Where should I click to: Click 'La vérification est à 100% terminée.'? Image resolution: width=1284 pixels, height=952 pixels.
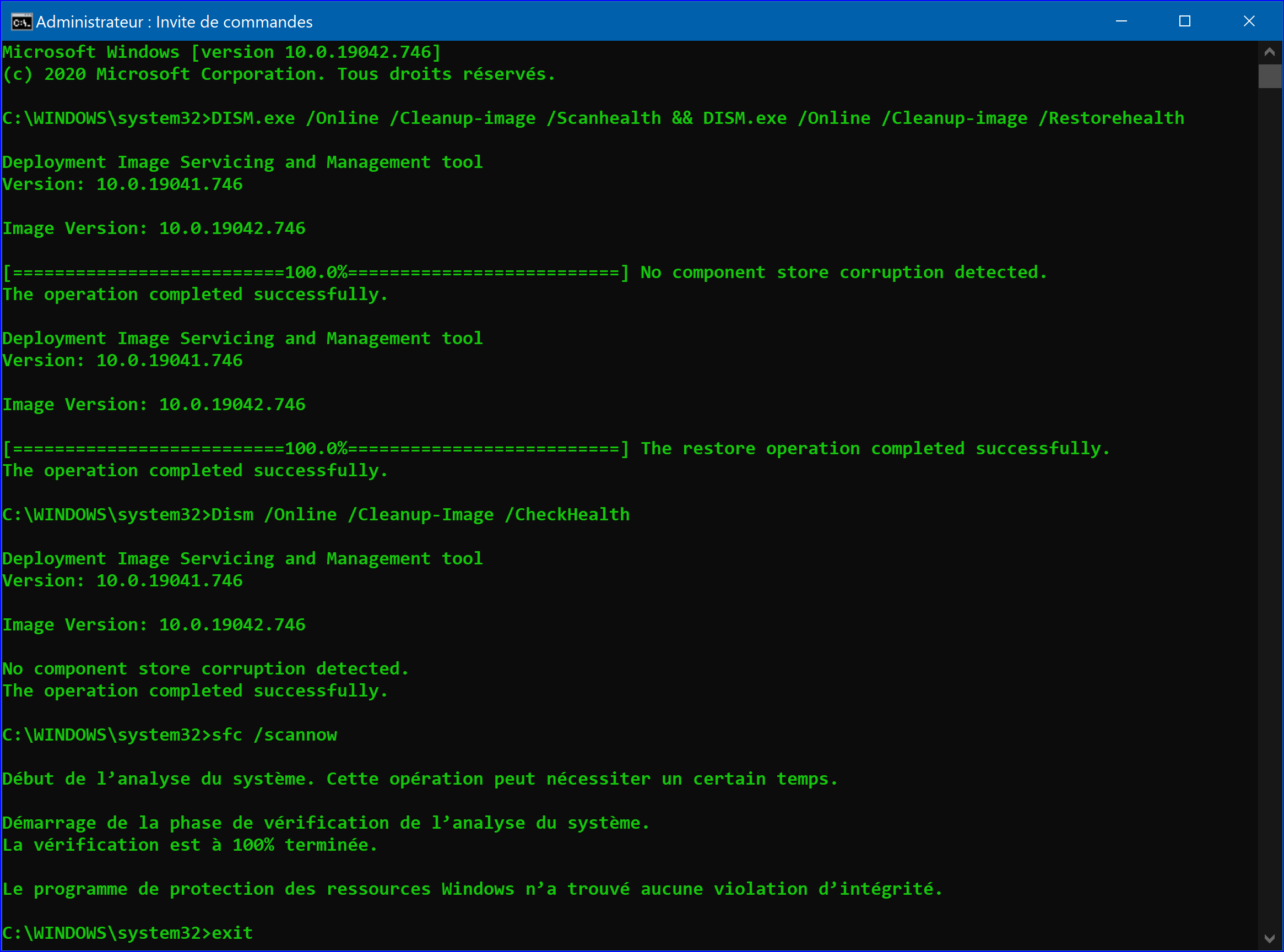pos(190,845)
